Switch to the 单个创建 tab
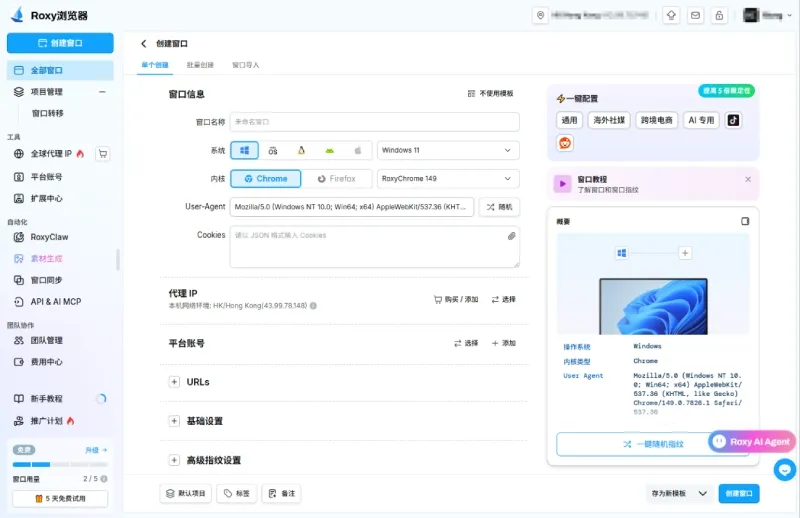Image resolution: width=800 pixels, height=518 pixels. 155,65
